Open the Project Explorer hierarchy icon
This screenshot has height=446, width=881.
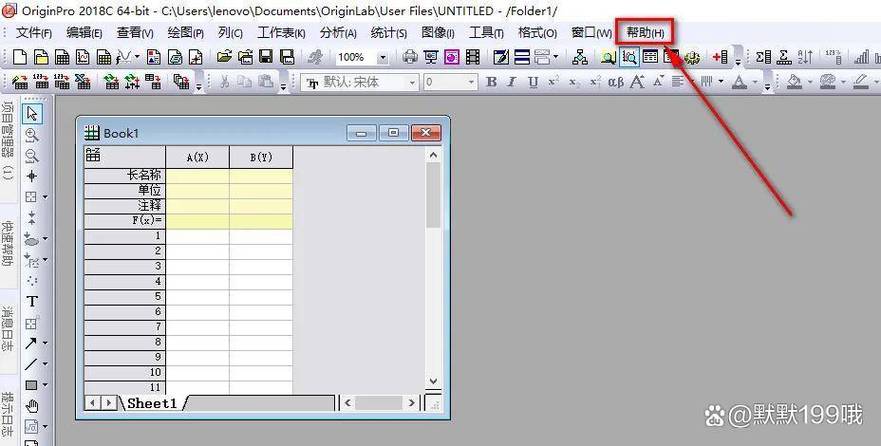coord(579,57)
